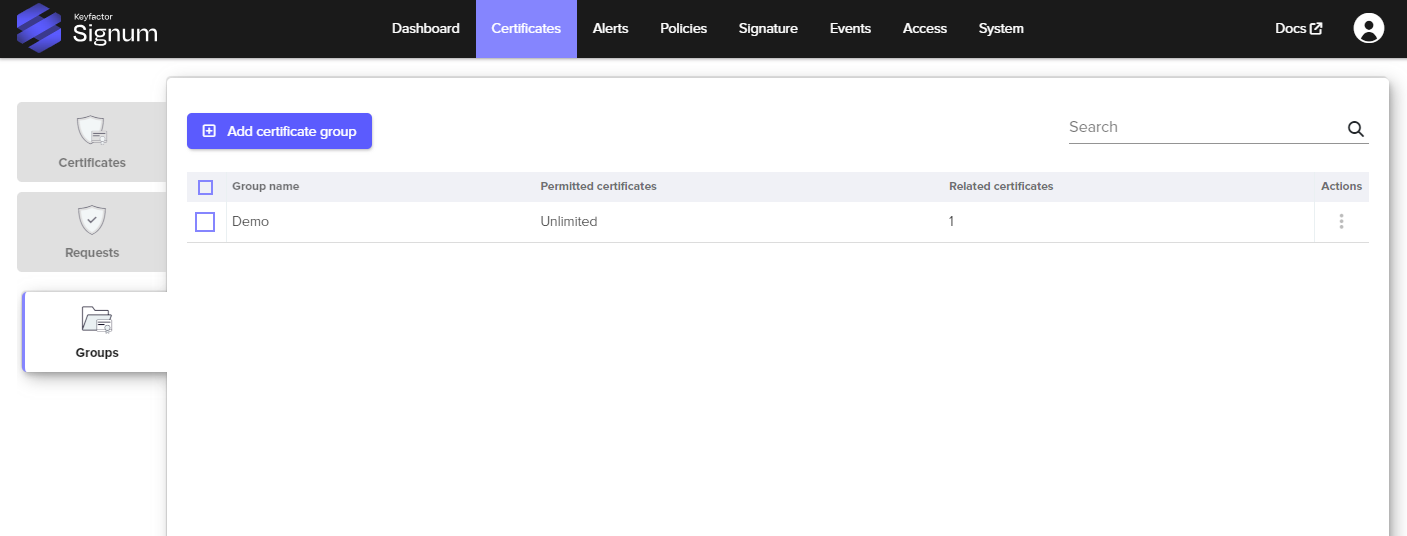Navigate to the Alerts page
The image size is (1407, 536).
[x=610, y=28]
